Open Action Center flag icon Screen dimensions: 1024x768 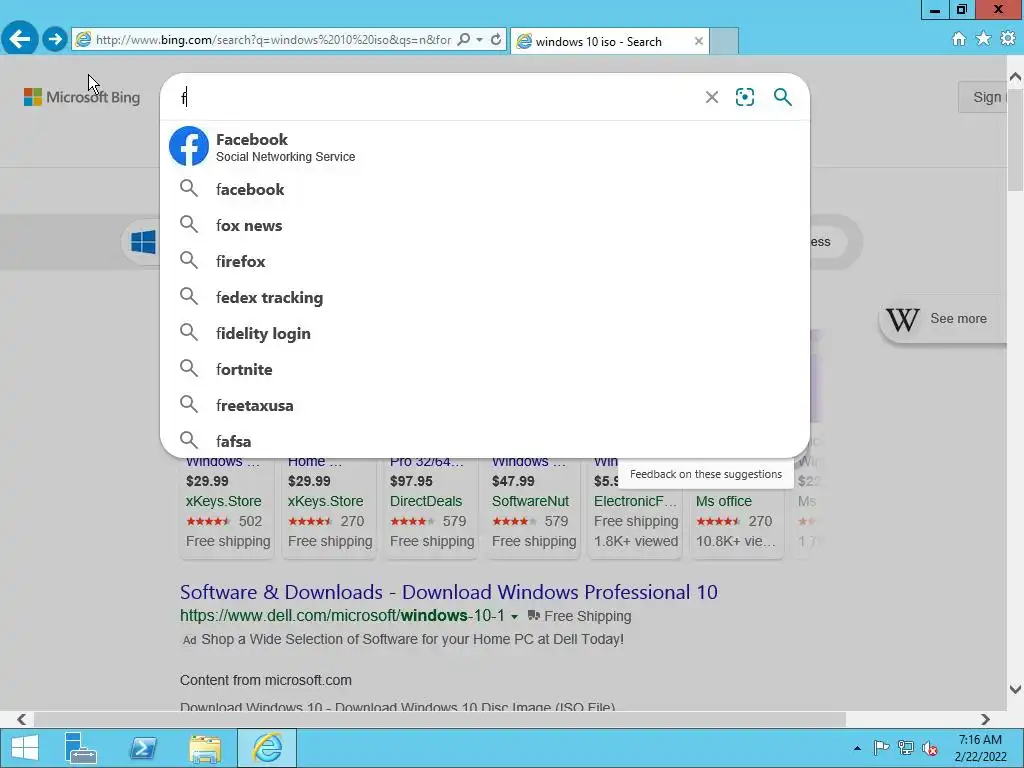881,748
